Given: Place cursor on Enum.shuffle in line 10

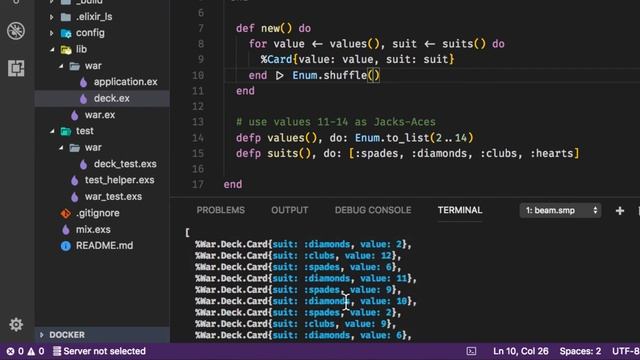Looking at the screenshot, I should point(329,76).
